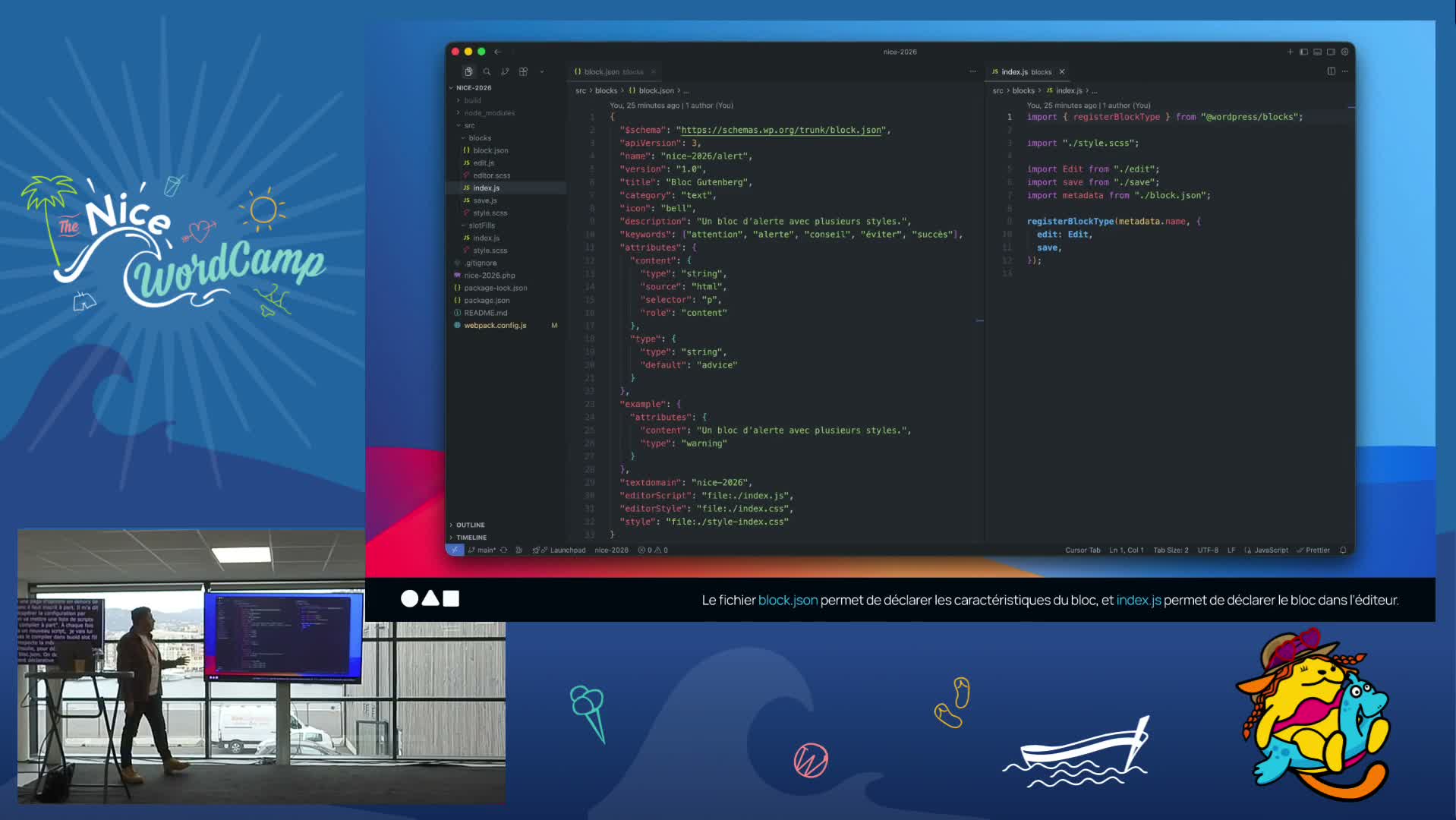Open the settings gear in title bar
1456x820 pixels.
(1344, 52)
